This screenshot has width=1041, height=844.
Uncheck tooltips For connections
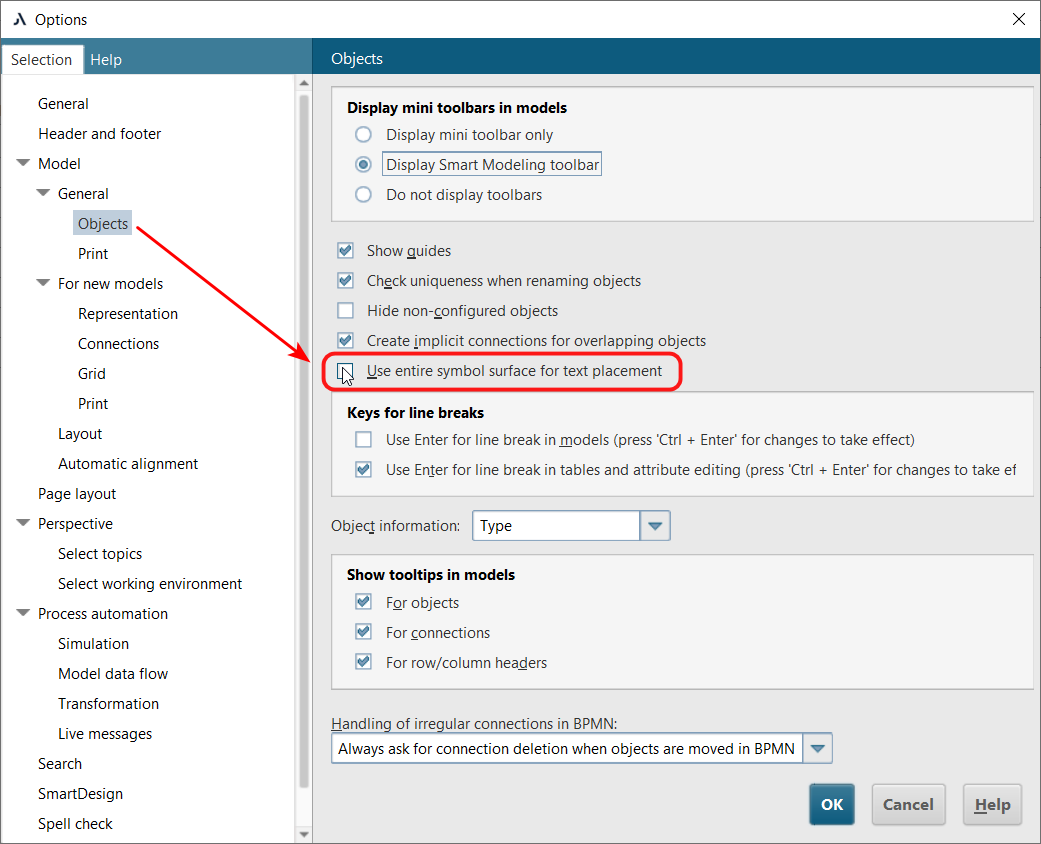[x=364, y=633]
